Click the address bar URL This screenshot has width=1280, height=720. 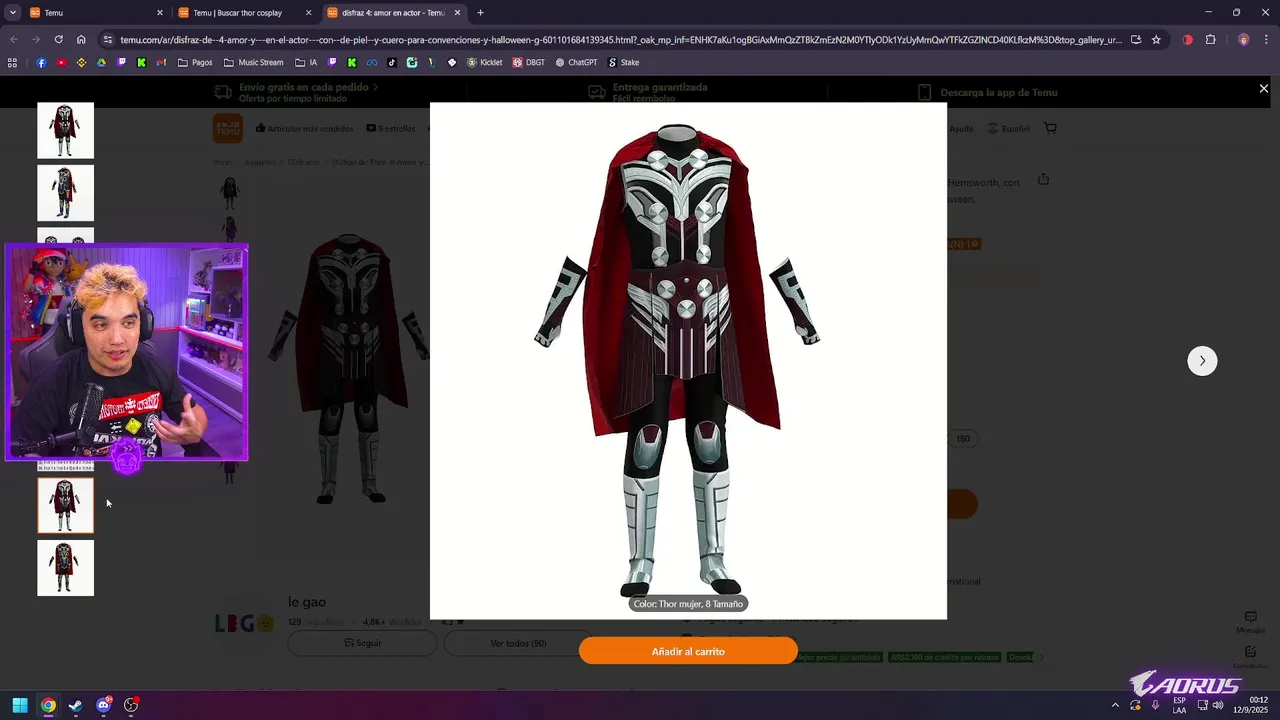(x=620, y=40)
